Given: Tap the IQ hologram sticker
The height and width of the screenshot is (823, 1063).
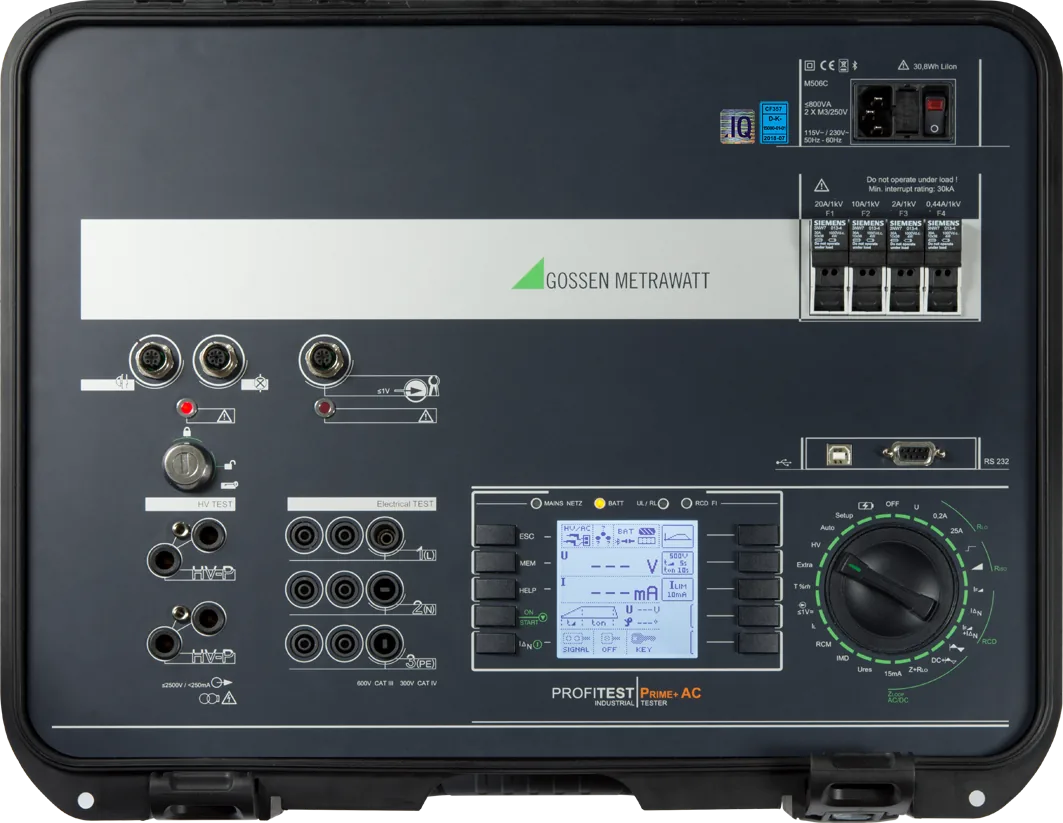Looking at the screenshot, I should click(x=737, y=125).
